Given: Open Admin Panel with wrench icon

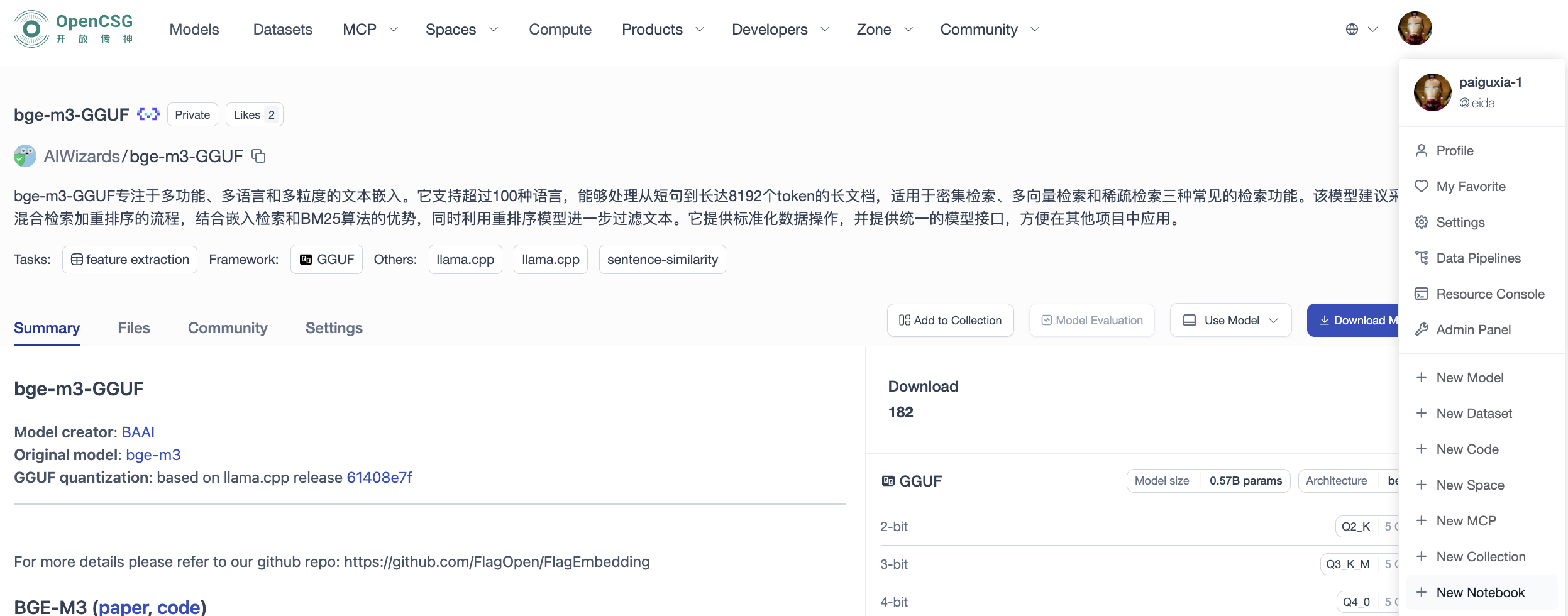Looking at the screenshot, I should point(1472,330).
